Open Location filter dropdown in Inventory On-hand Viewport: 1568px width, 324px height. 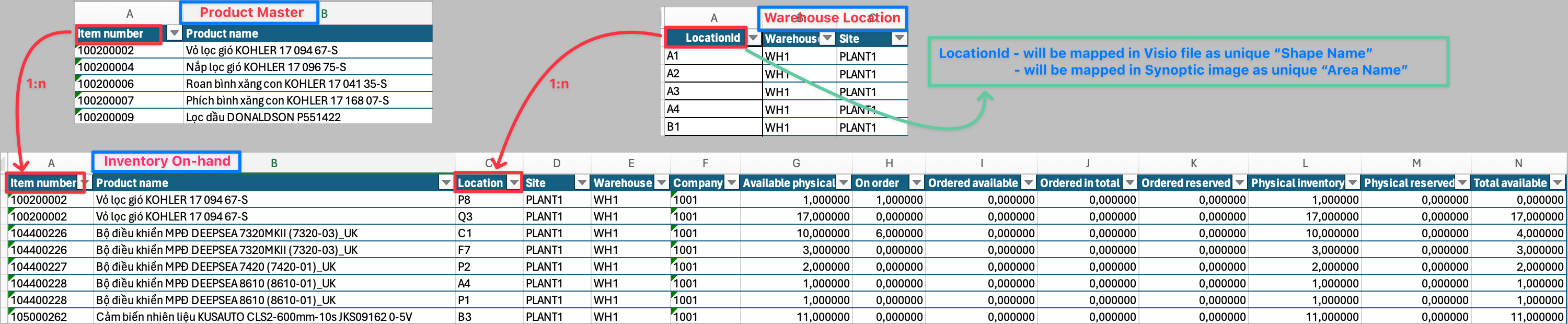coord(514,183)
